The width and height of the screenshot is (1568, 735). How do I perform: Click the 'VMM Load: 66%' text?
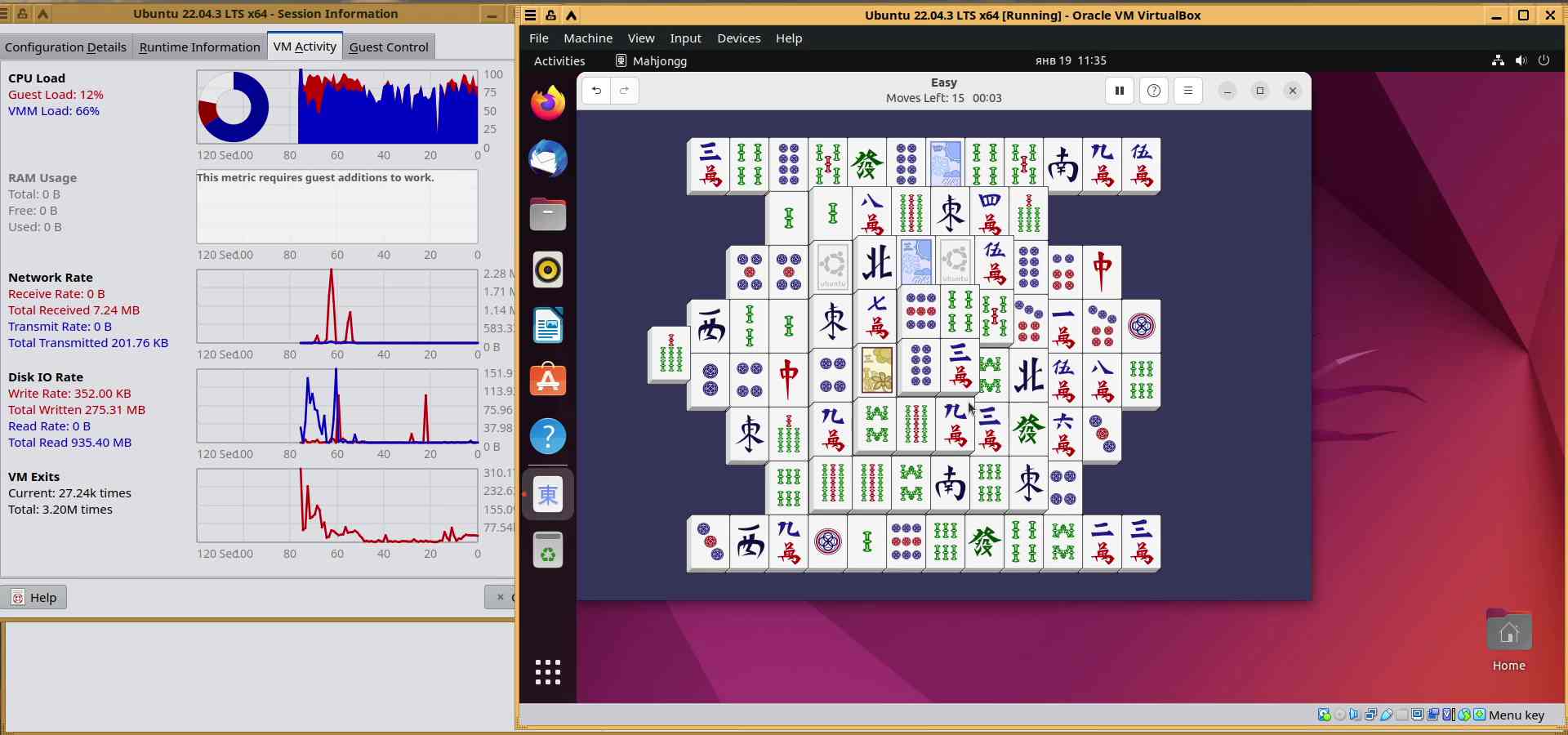point(54,111)
